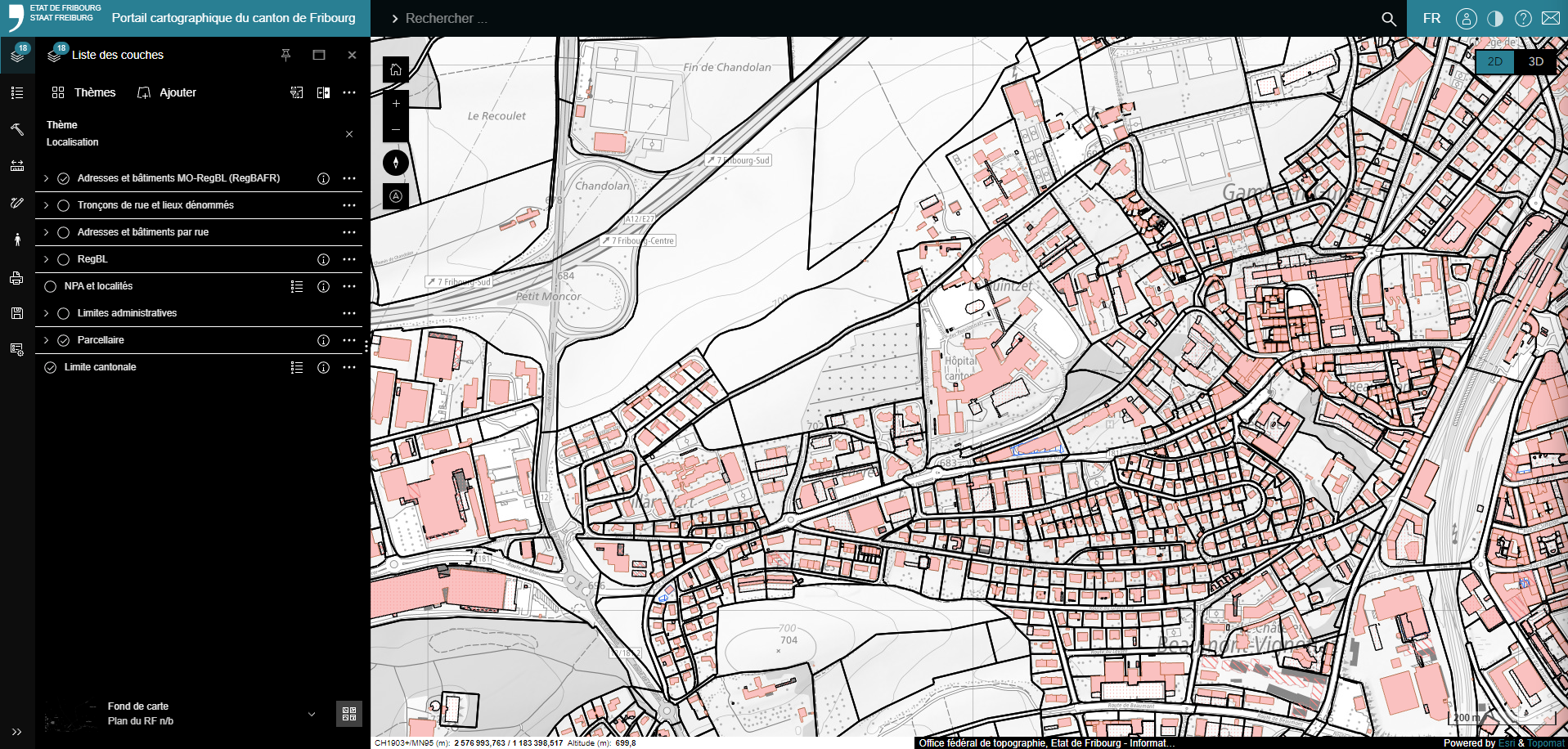
Task: Focus the Rechercher search field
Action: [x=883, y=18]
